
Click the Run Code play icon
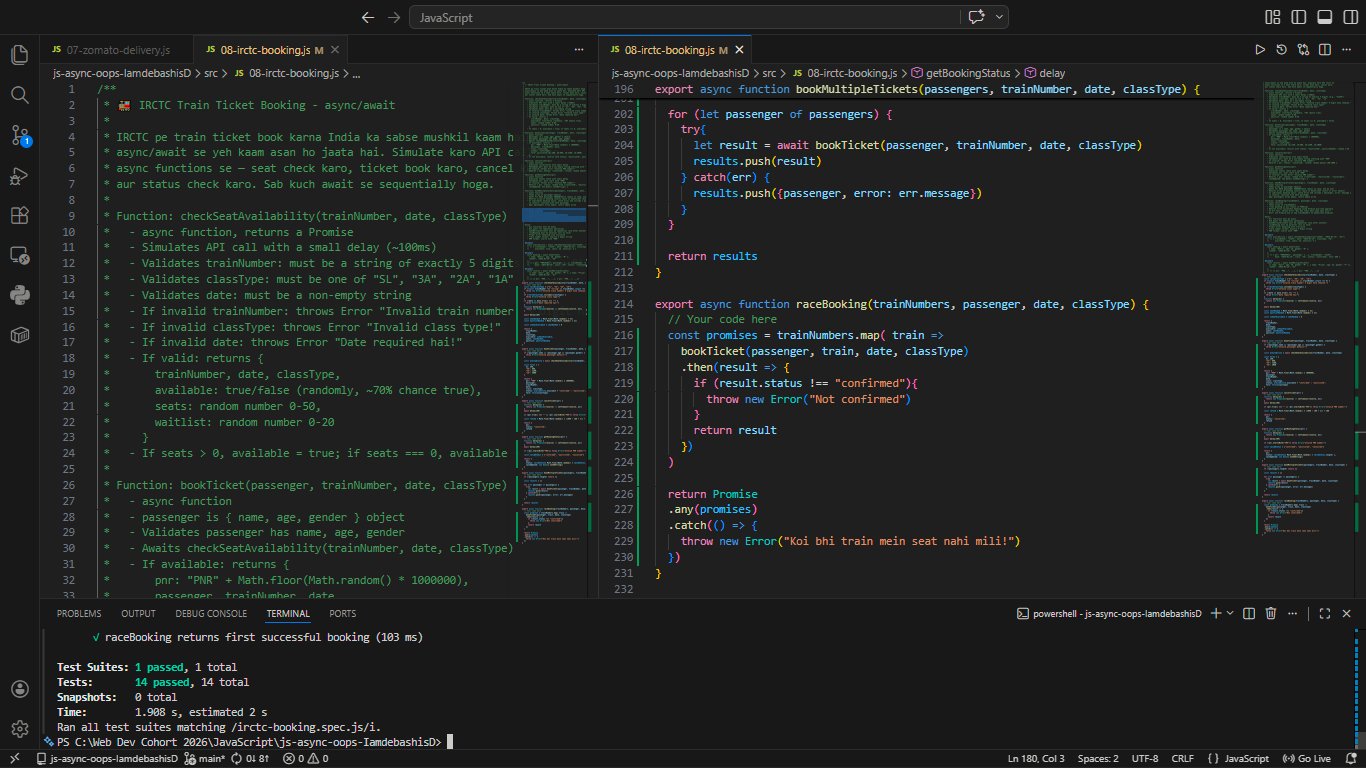(x=1260, y=49)
